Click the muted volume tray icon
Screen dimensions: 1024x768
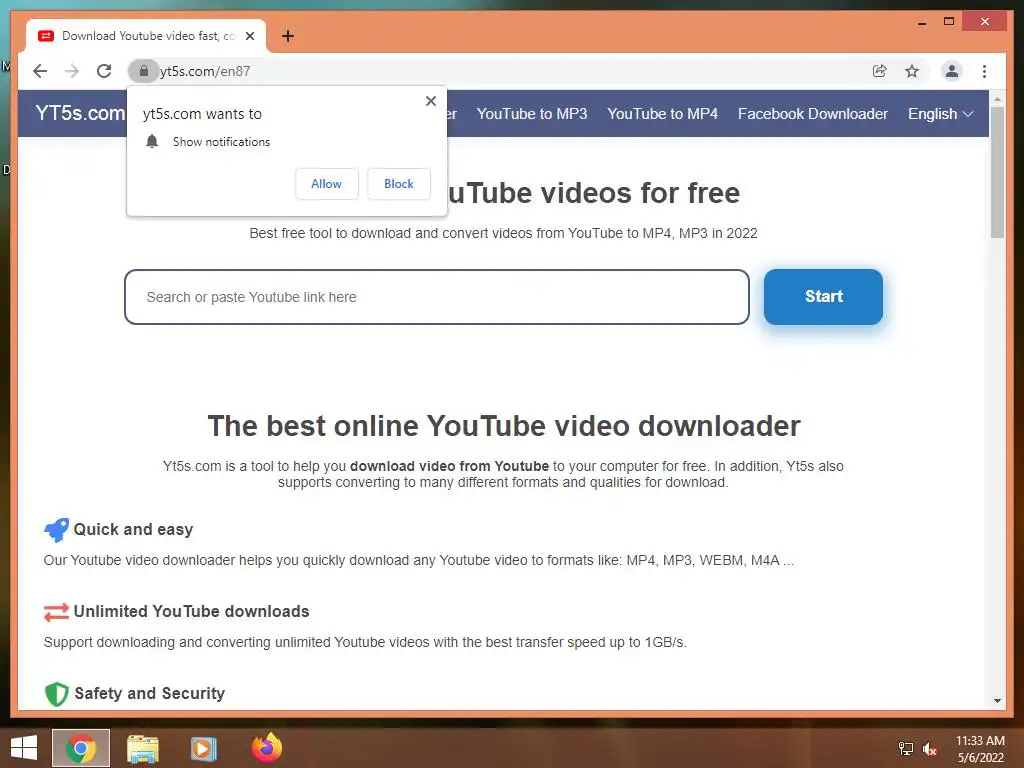(x=930, y=749)
